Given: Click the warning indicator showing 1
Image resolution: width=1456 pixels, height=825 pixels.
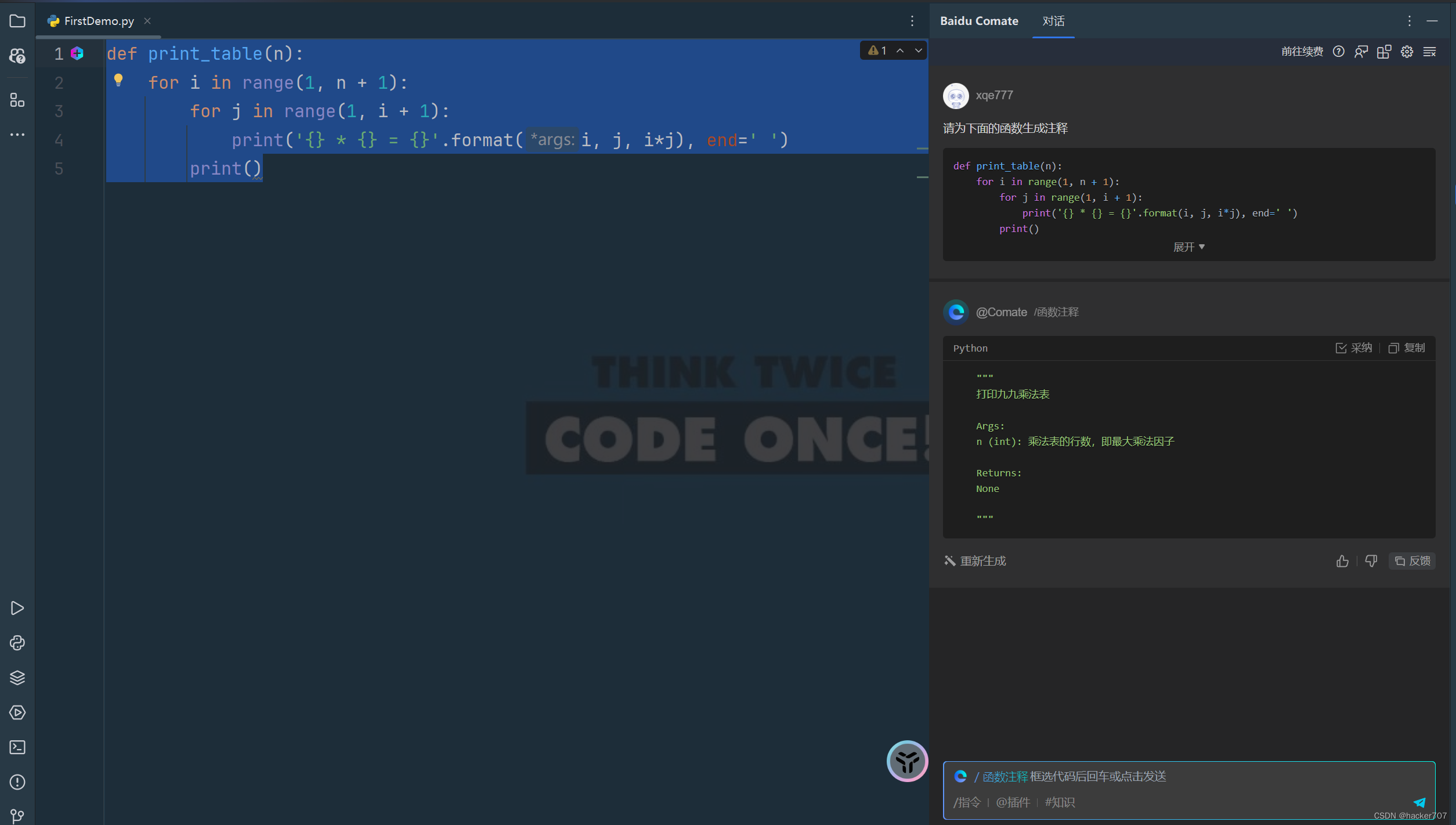Looking at the screenshot, I should click(x=877, y=50).
